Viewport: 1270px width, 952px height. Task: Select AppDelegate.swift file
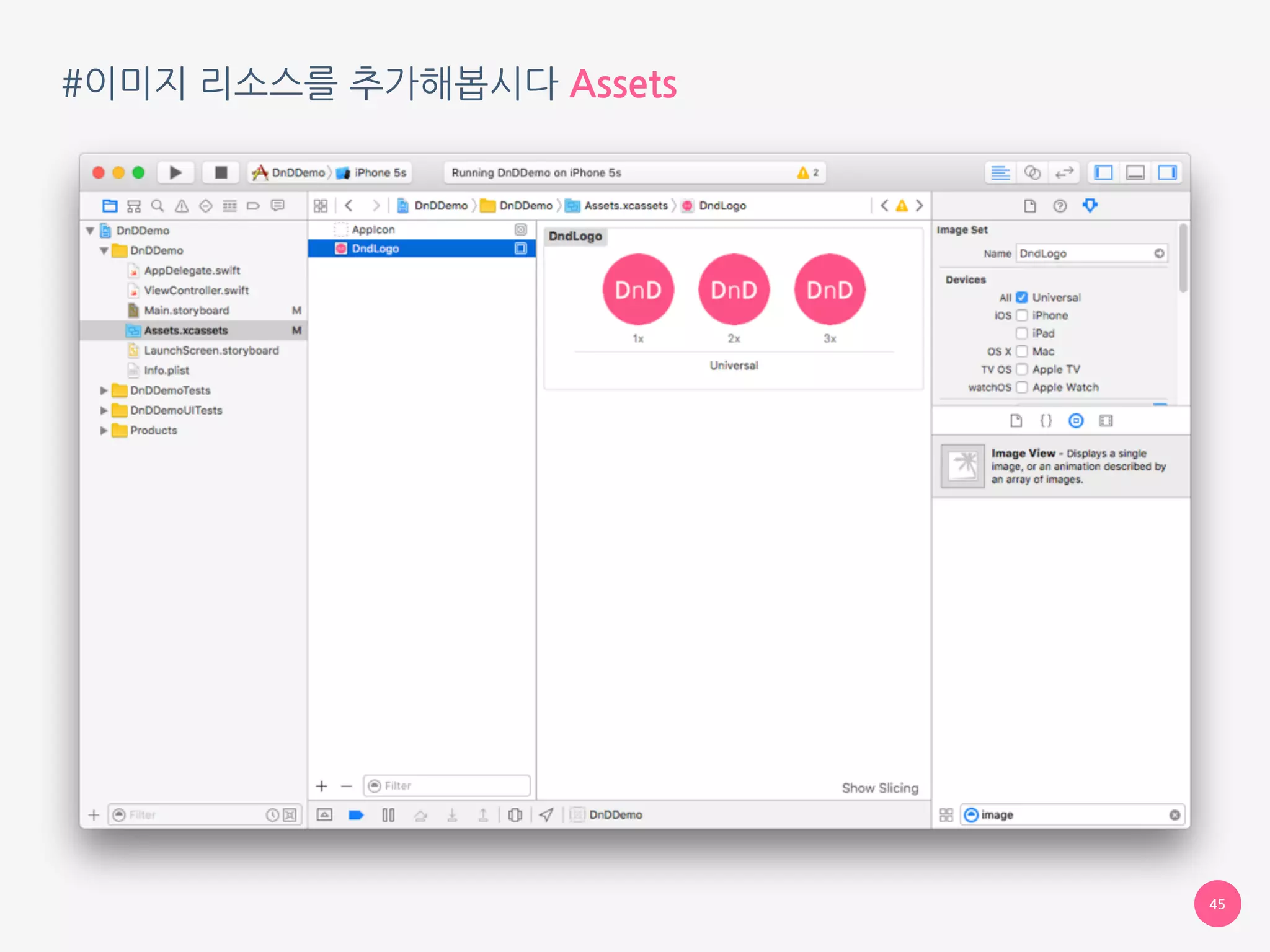coord(192,270)
